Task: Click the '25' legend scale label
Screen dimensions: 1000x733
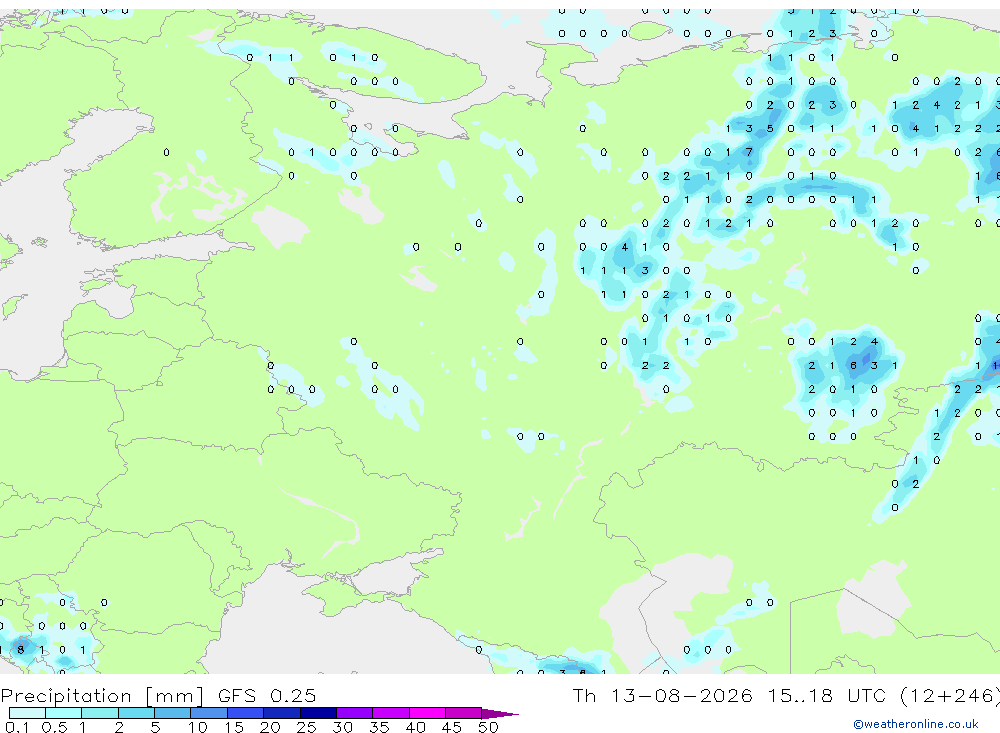Action: coord(306,727)
